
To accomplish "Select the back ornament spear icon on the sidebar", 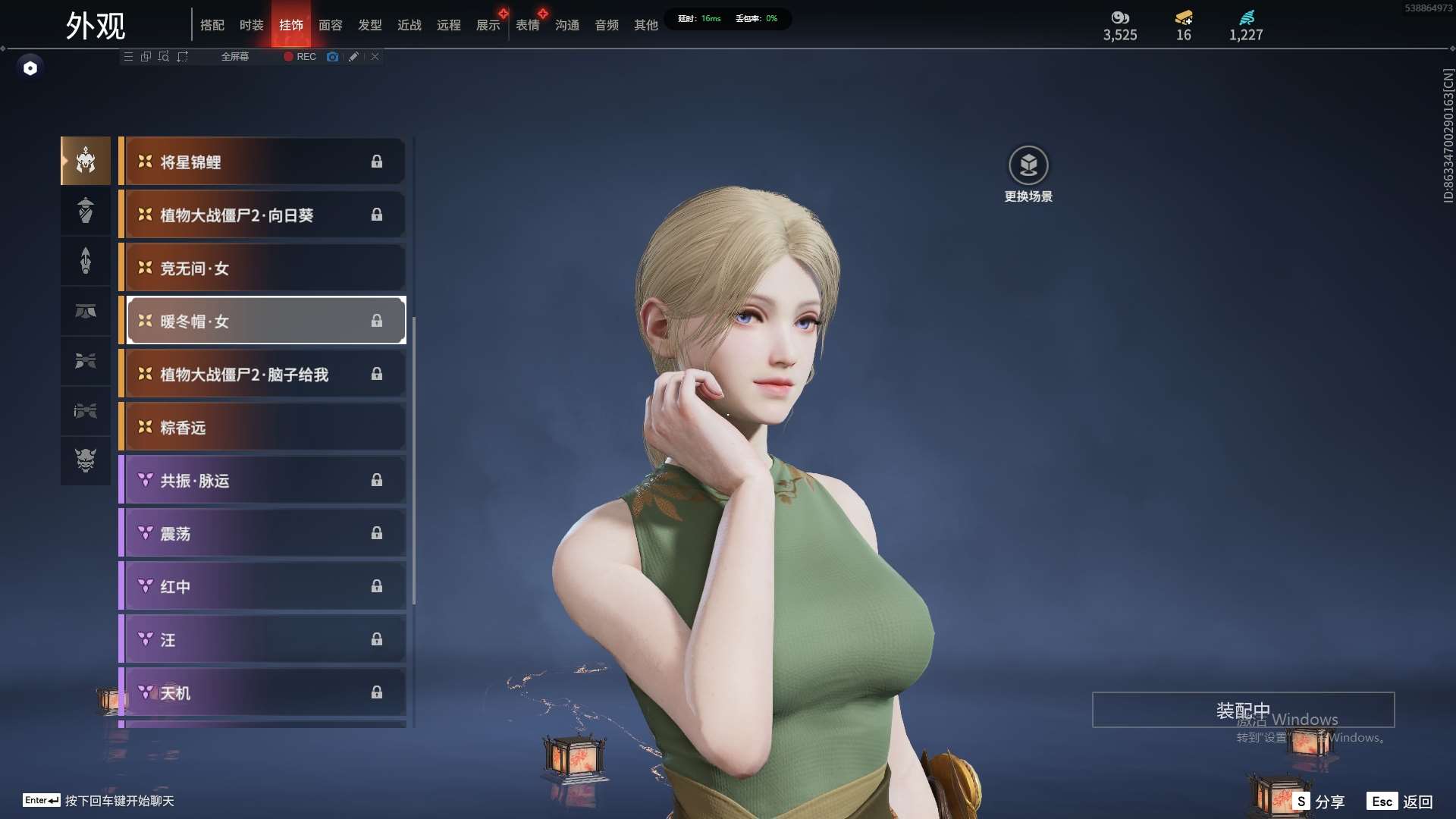I will pyautogui.click(x=86, y=262).
